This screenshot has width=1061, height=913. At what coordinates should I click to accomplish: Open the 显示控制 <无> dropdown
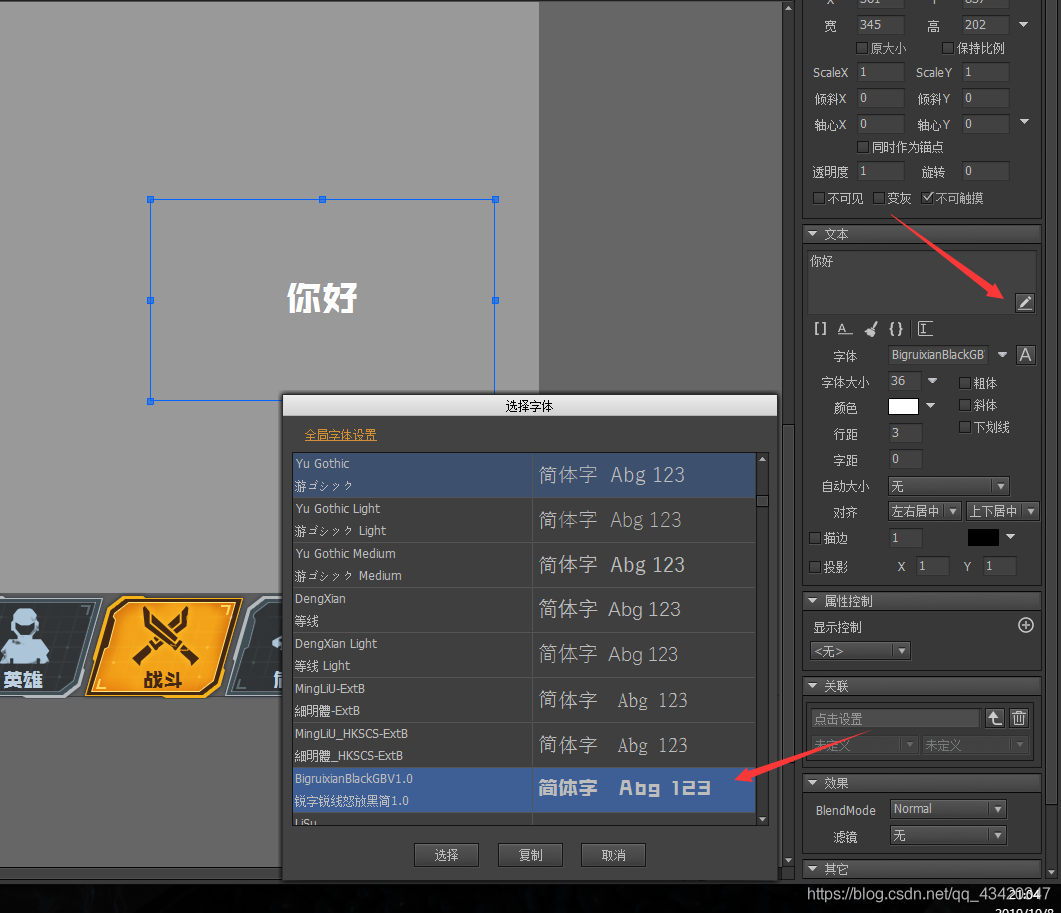point(860,651)
